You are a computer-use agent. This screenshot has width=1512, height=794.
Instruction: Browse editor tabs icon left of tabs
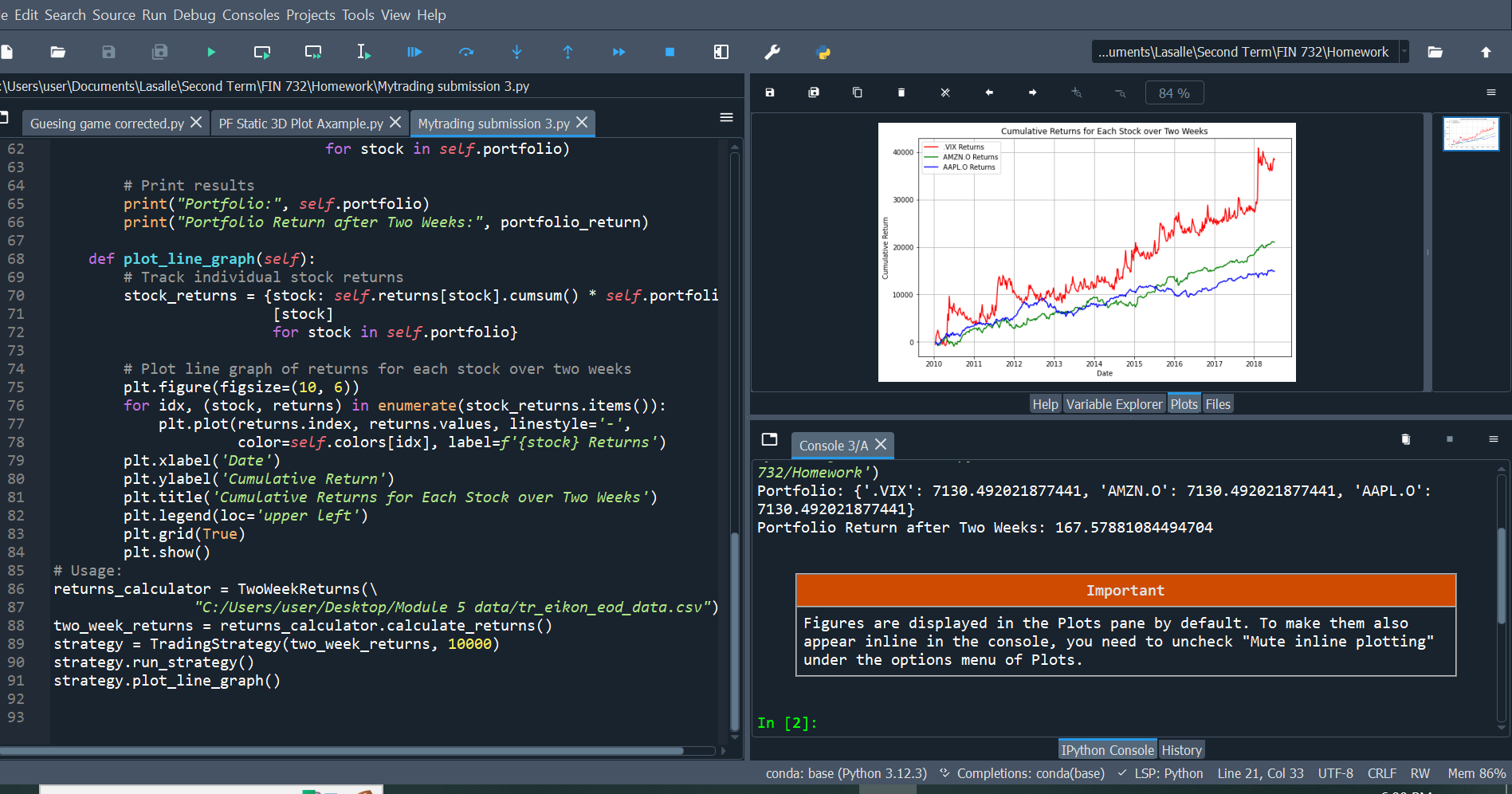[4, 117]
